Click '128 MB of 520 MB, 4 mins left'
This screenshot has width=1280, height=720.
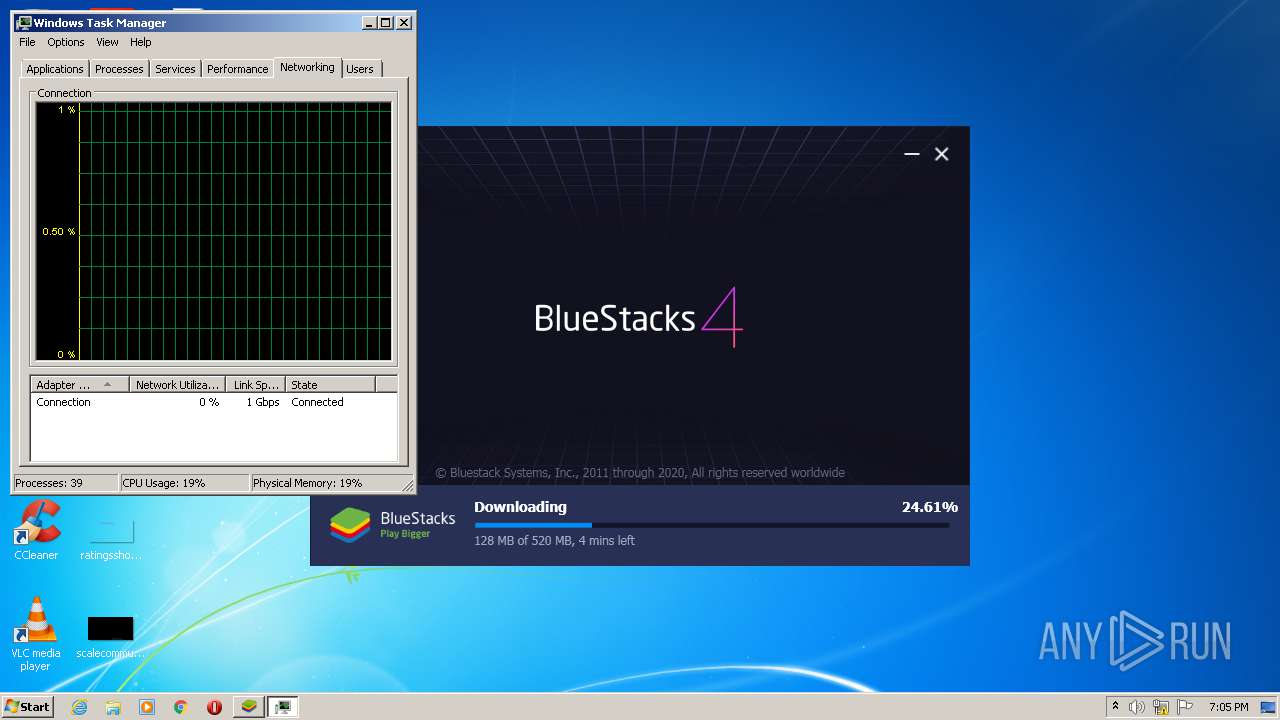pyautogui.click(x=554, y=541)
